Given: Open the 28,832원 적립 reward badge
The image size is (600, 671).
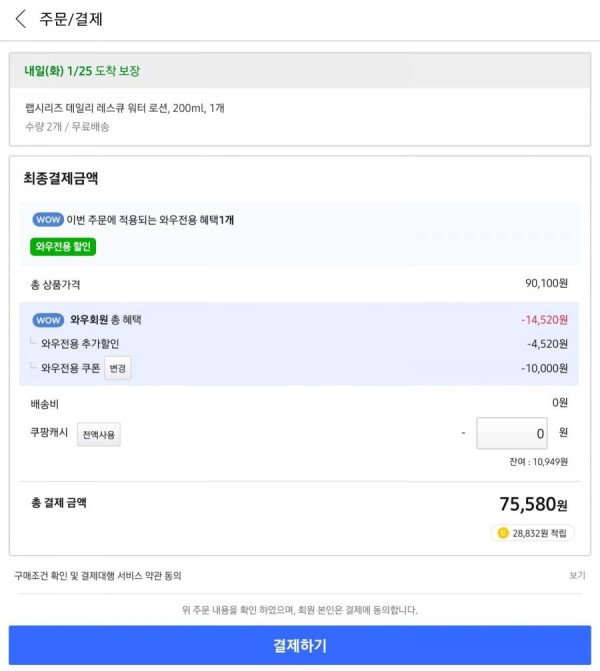Looking at the screenshot, I should click(532, 533).
